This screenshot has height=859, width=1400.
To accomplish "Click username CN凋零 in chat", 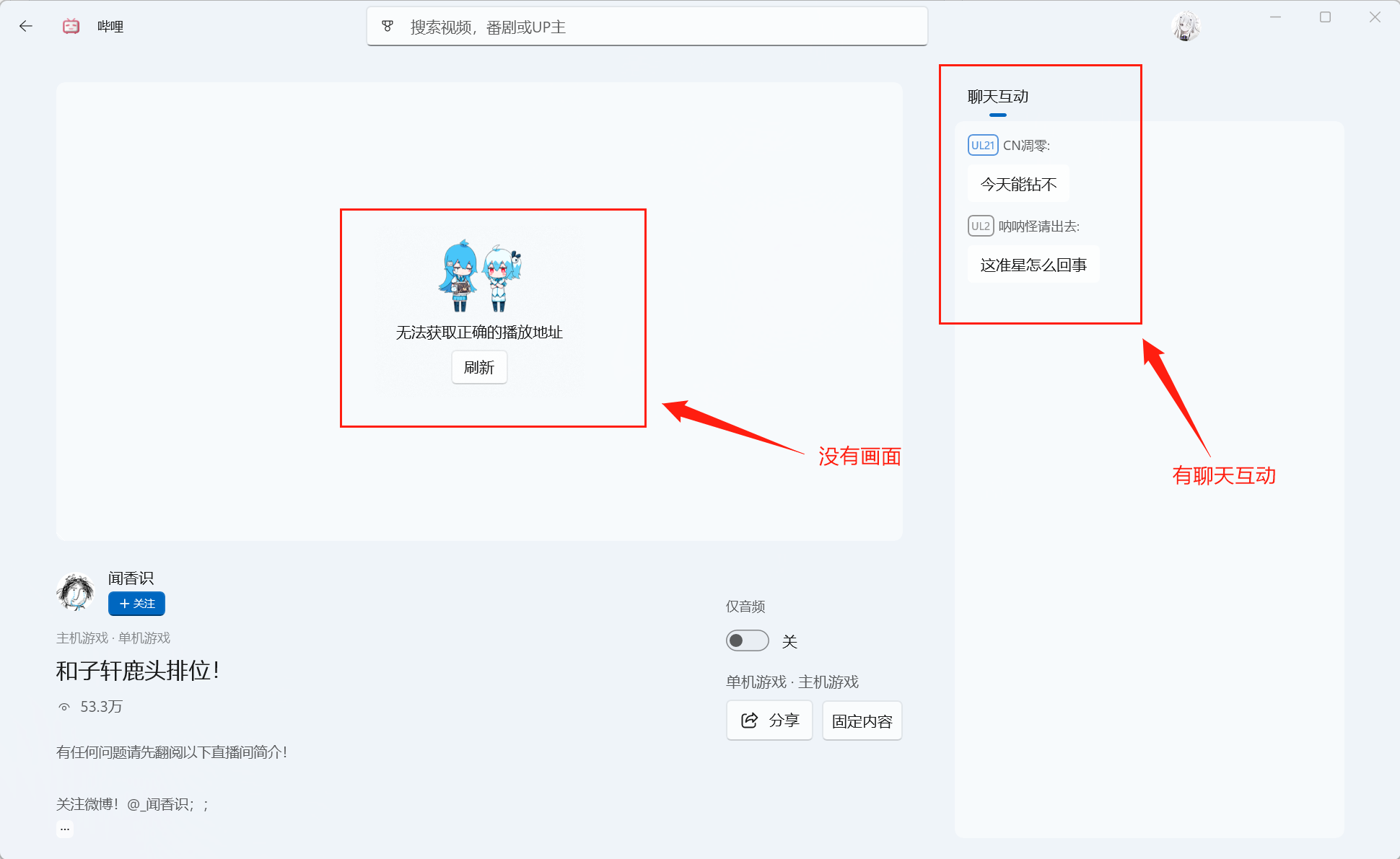I will coord(1026,146).
